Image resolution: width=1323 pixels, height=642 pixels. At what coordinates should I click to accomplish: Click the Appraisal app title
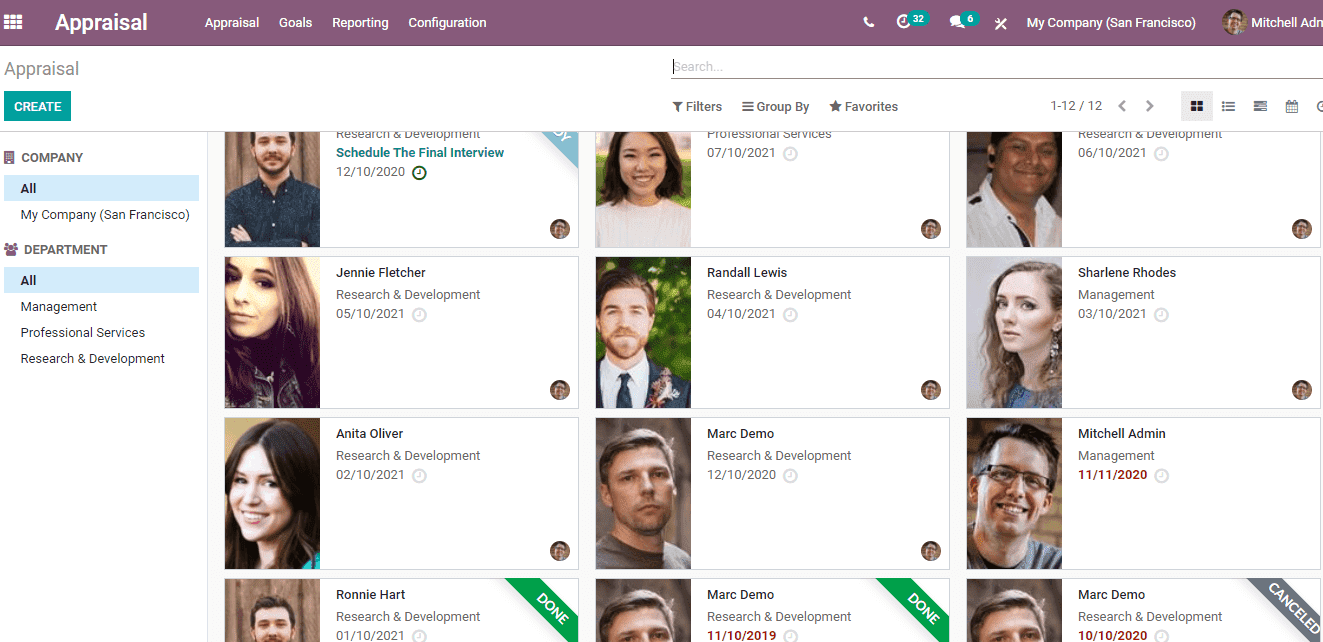coord(101,22)
